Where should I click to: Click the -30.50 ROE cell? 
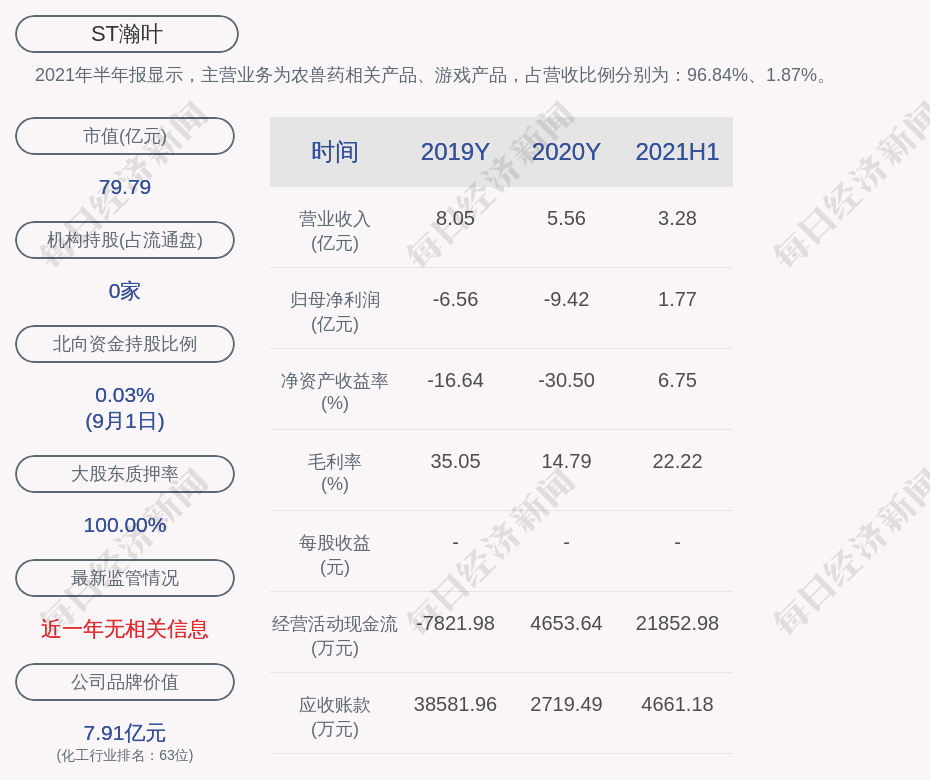tap(566, 380)
